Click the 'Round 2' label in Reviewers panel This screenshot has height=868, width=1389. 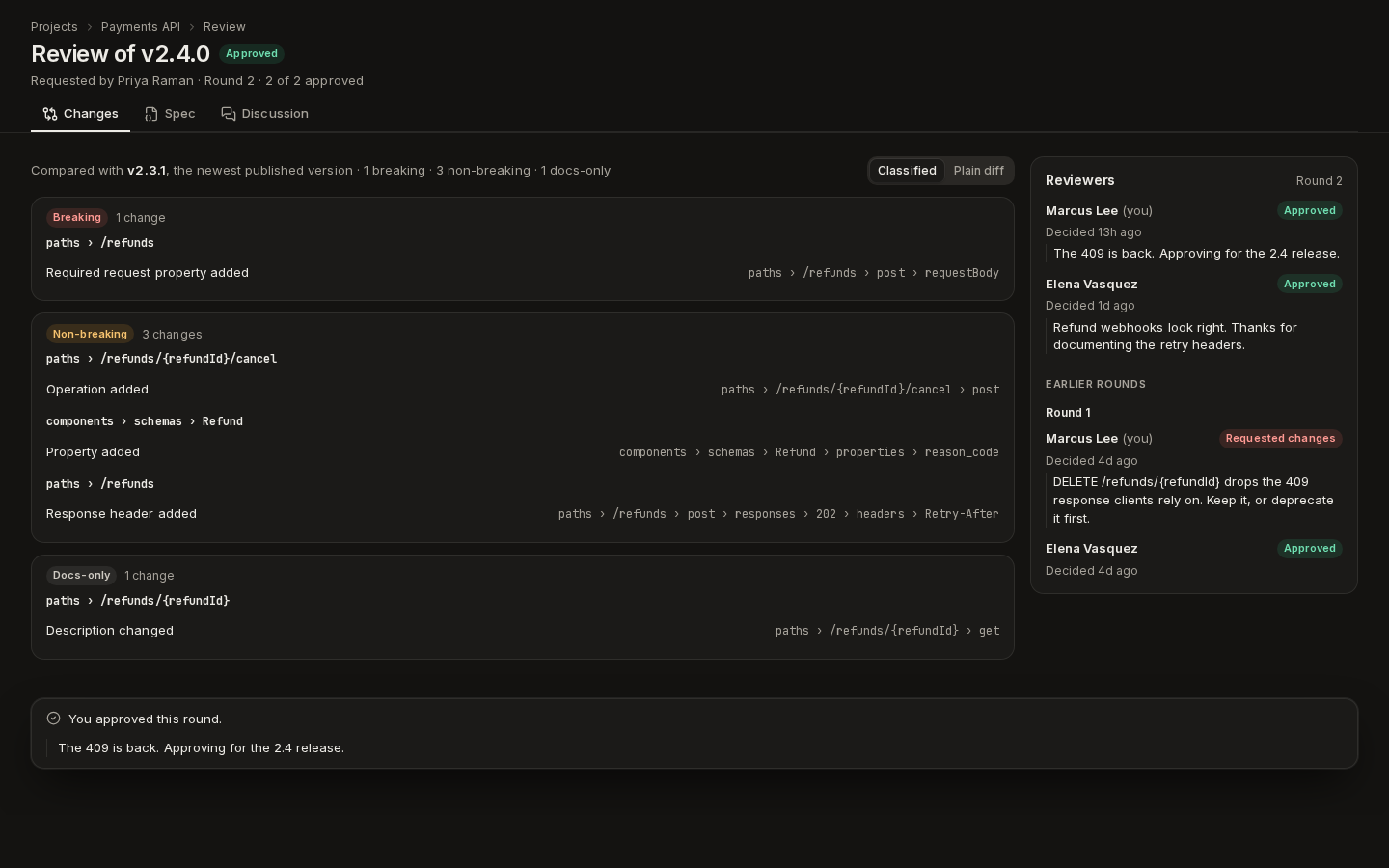[x=1320, y=181]
